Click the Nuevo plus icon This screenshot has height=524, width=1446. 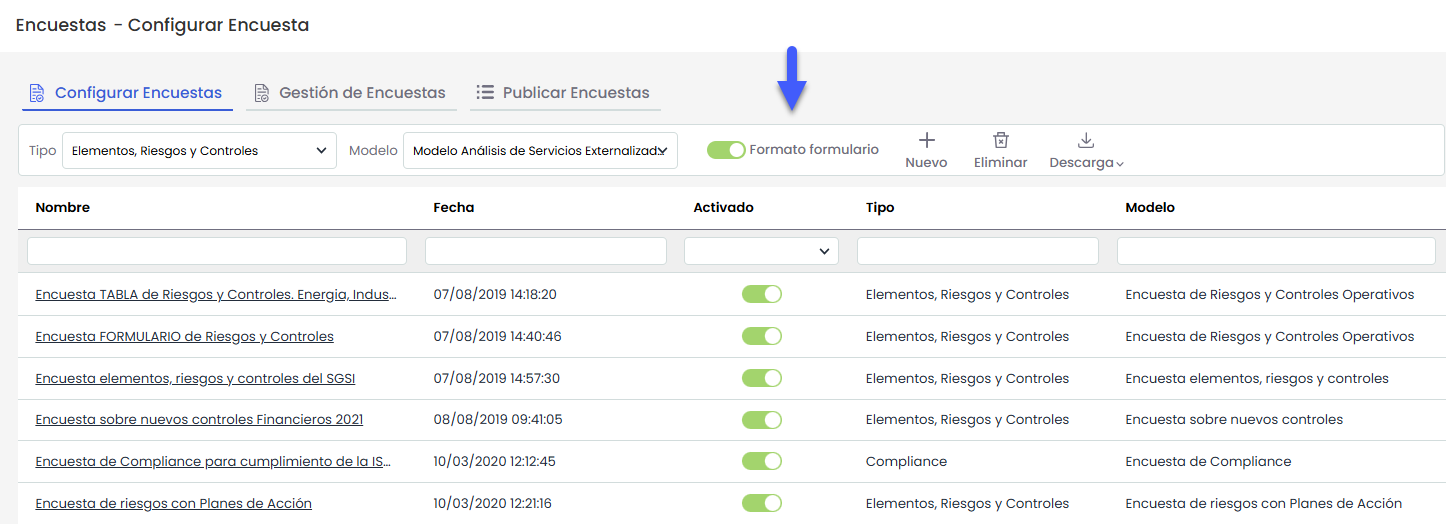point(926,141)
